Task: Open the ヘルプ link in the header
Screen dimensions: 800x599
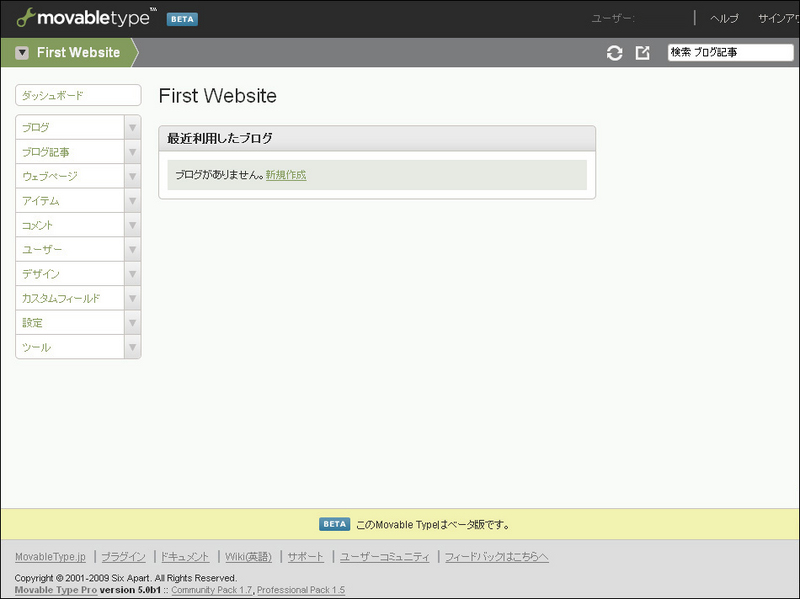Action: (x=724, y=19)
